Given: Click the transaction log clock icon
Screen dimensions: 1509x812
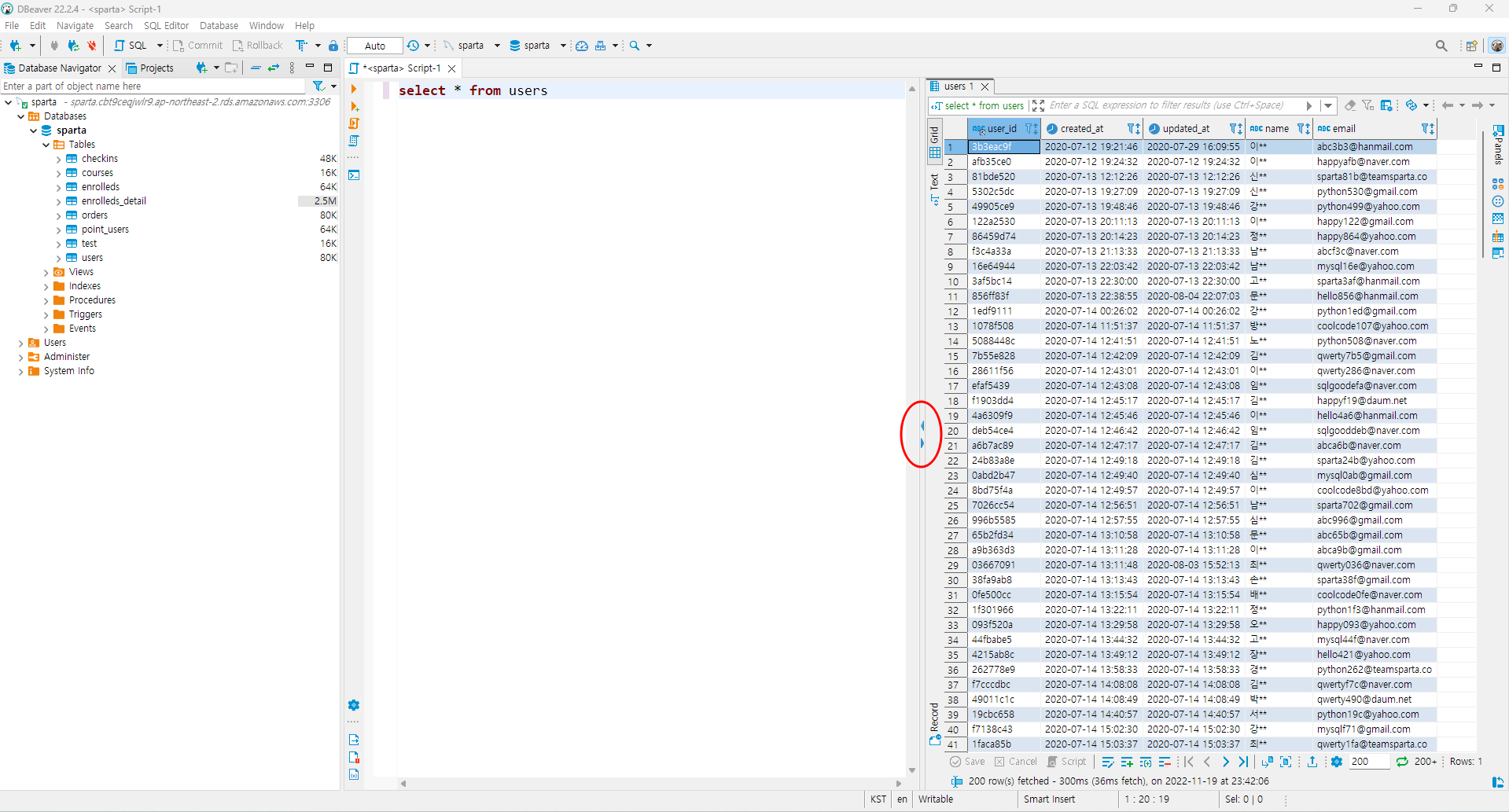Looking at the screenshot, I should pyautogui.click(x=413, y=46).
